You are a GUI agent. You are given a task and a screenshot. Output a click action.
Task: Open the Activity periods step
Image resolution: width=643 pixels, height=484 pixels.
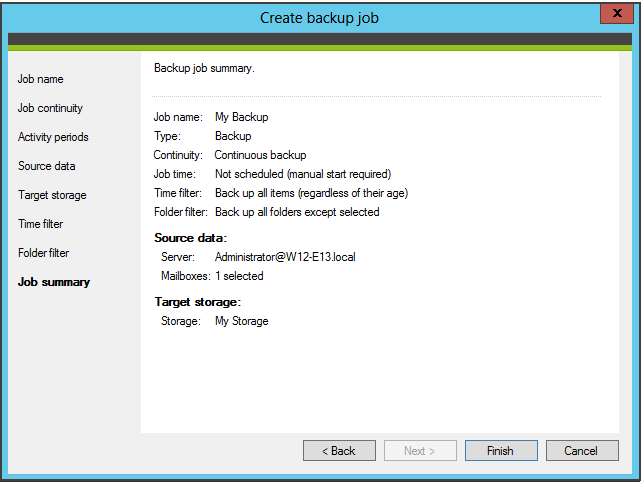click(53, 137)
